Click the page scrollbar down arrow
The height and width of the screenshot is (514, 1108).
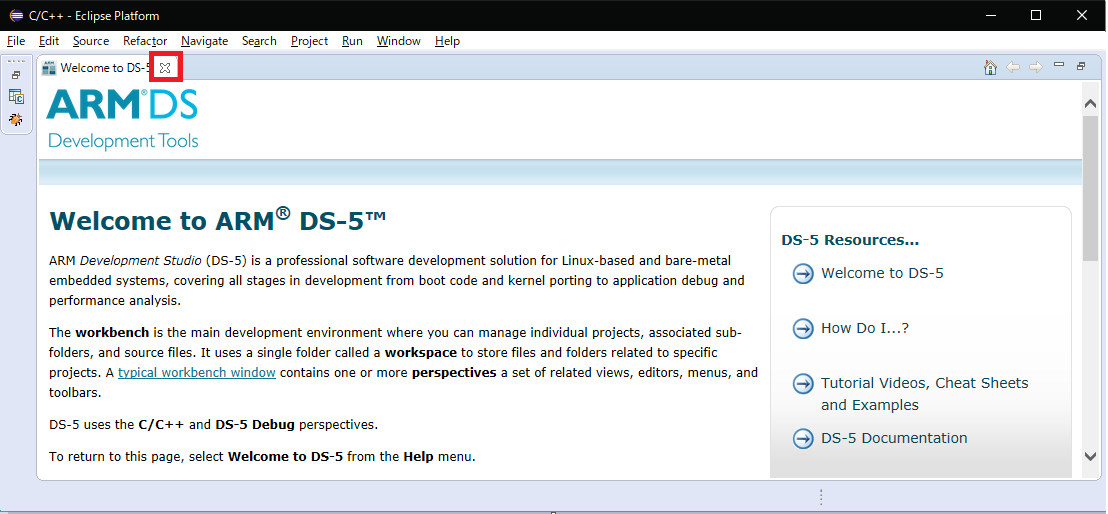click(1090, 456)
